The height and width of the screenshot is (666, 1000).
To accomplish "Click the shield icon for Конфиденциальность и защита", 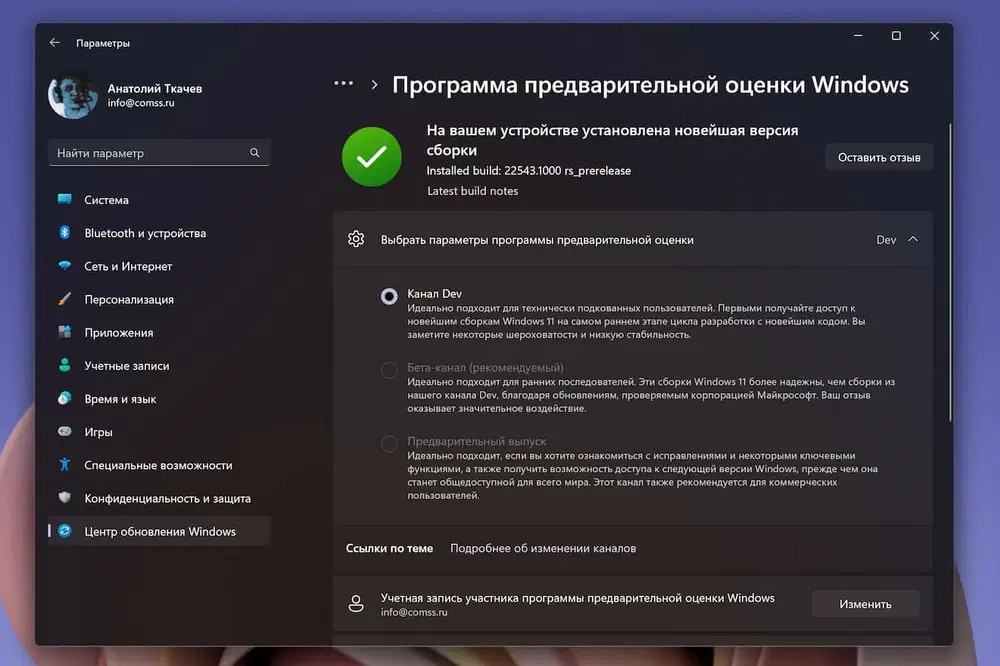I will tap(64, 498).
